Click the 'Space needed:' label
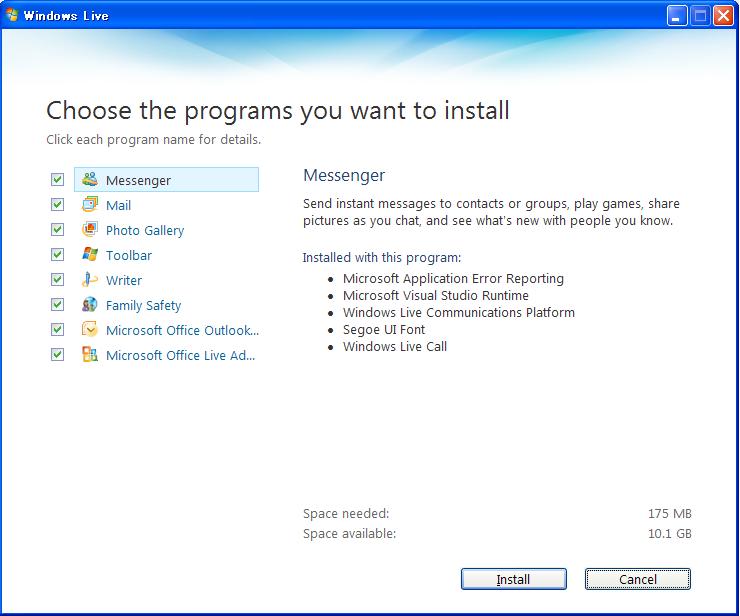The height and width of the screenshot is (616, 740). coord(346,513)
